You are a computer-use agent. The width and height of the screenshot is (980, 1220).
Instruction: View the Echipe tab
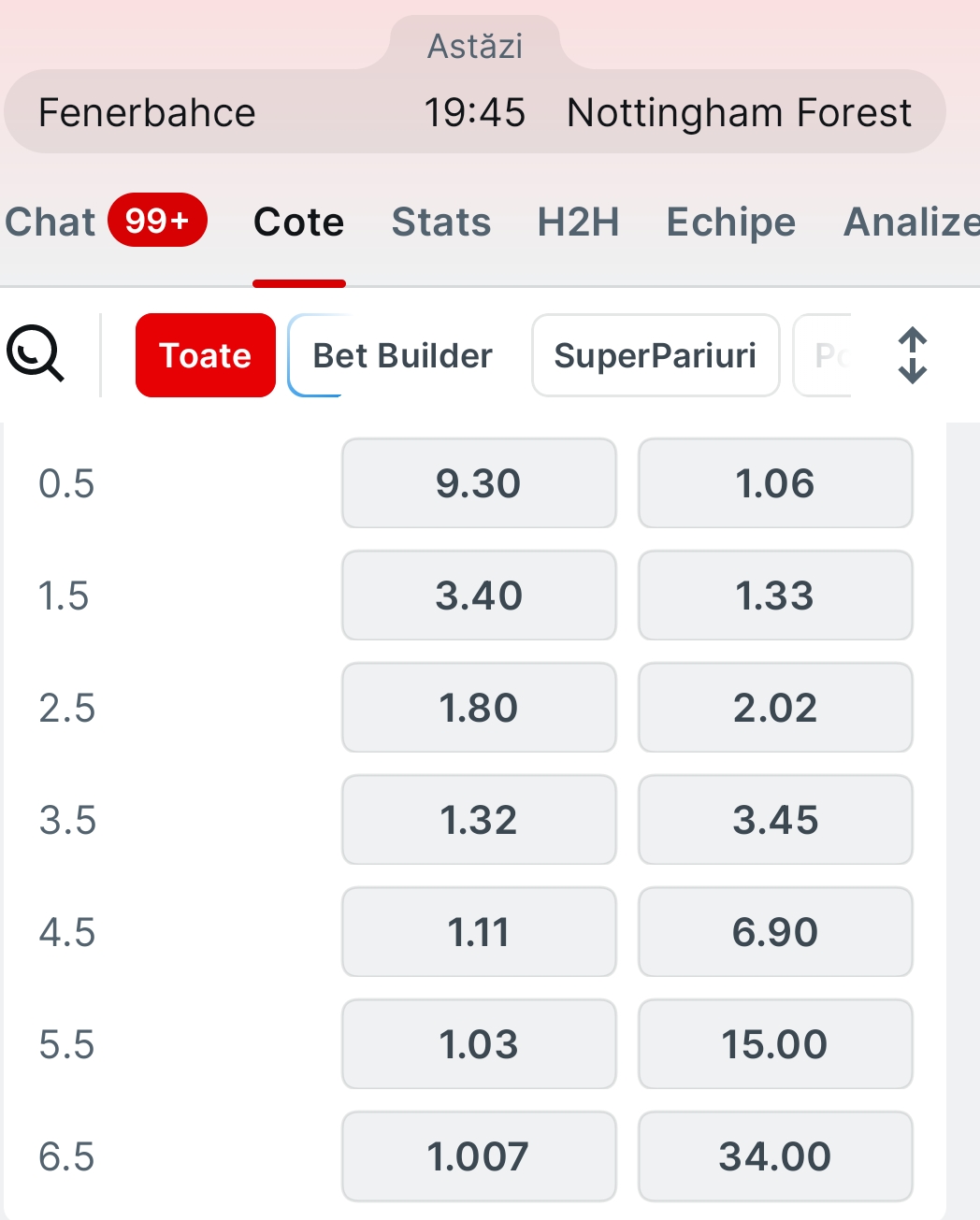[730, 222]
